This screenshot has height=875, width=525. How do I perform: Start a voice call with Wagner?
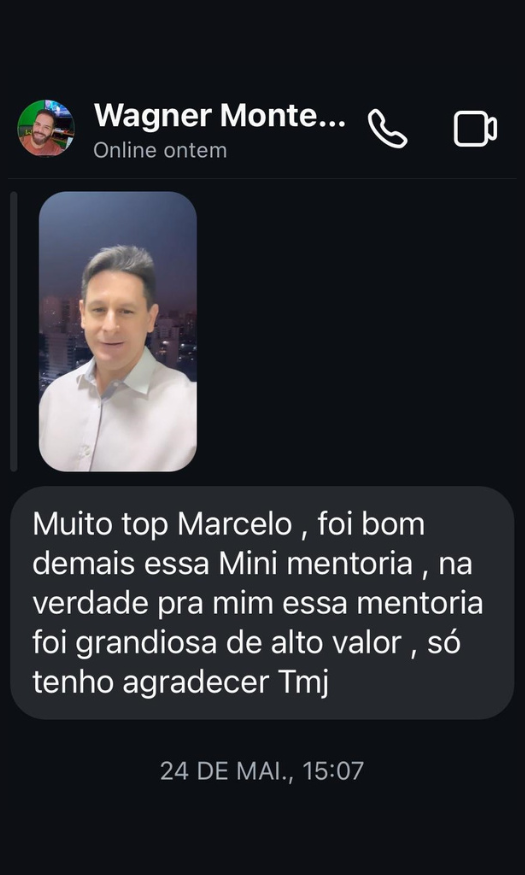(387, 129)
